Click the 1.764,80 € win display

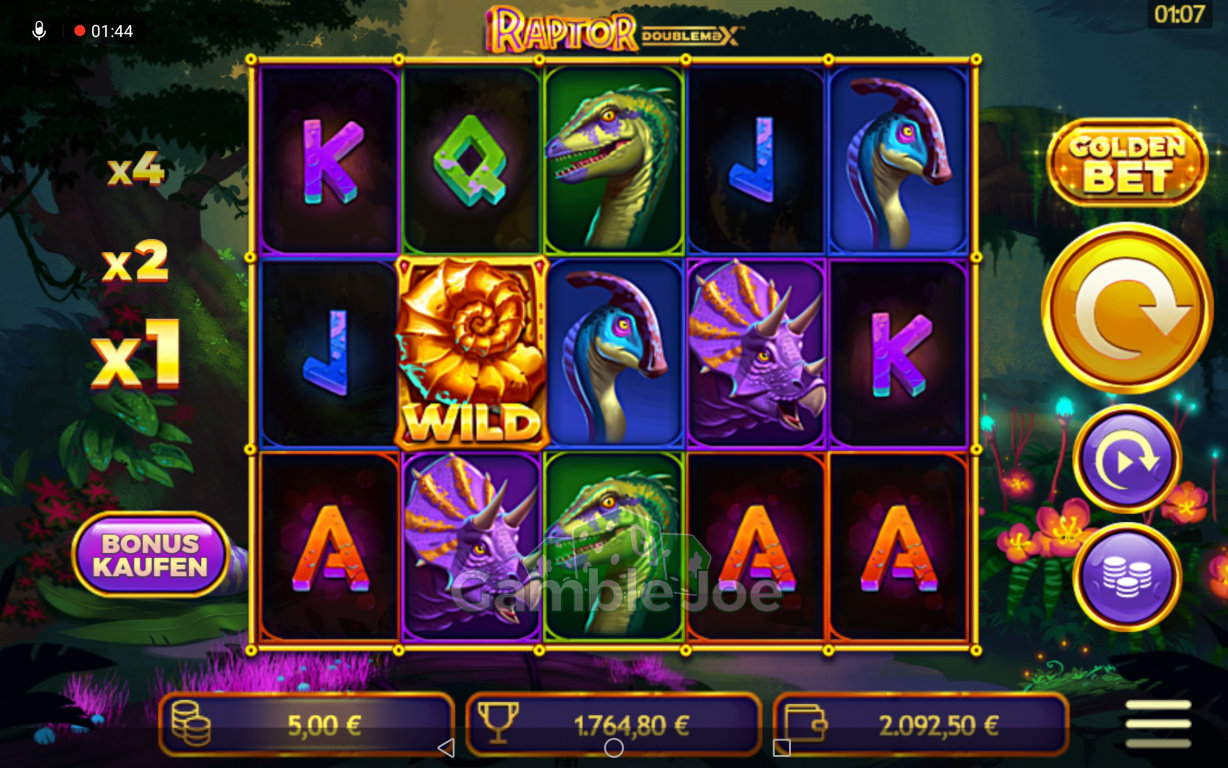pyautogui.click(x=614, y=725)
